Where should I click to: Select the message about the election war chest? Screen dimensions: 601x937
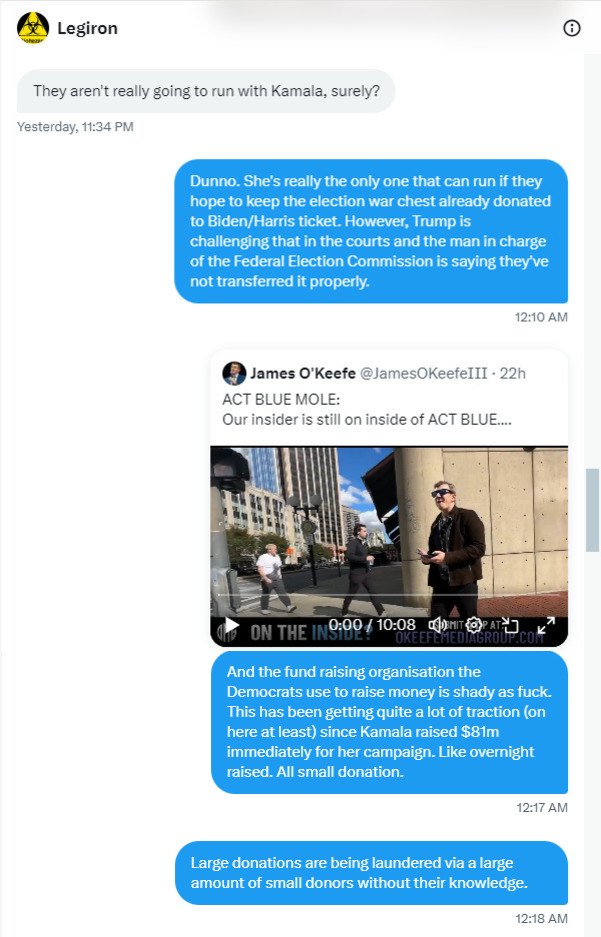(370, 231)
